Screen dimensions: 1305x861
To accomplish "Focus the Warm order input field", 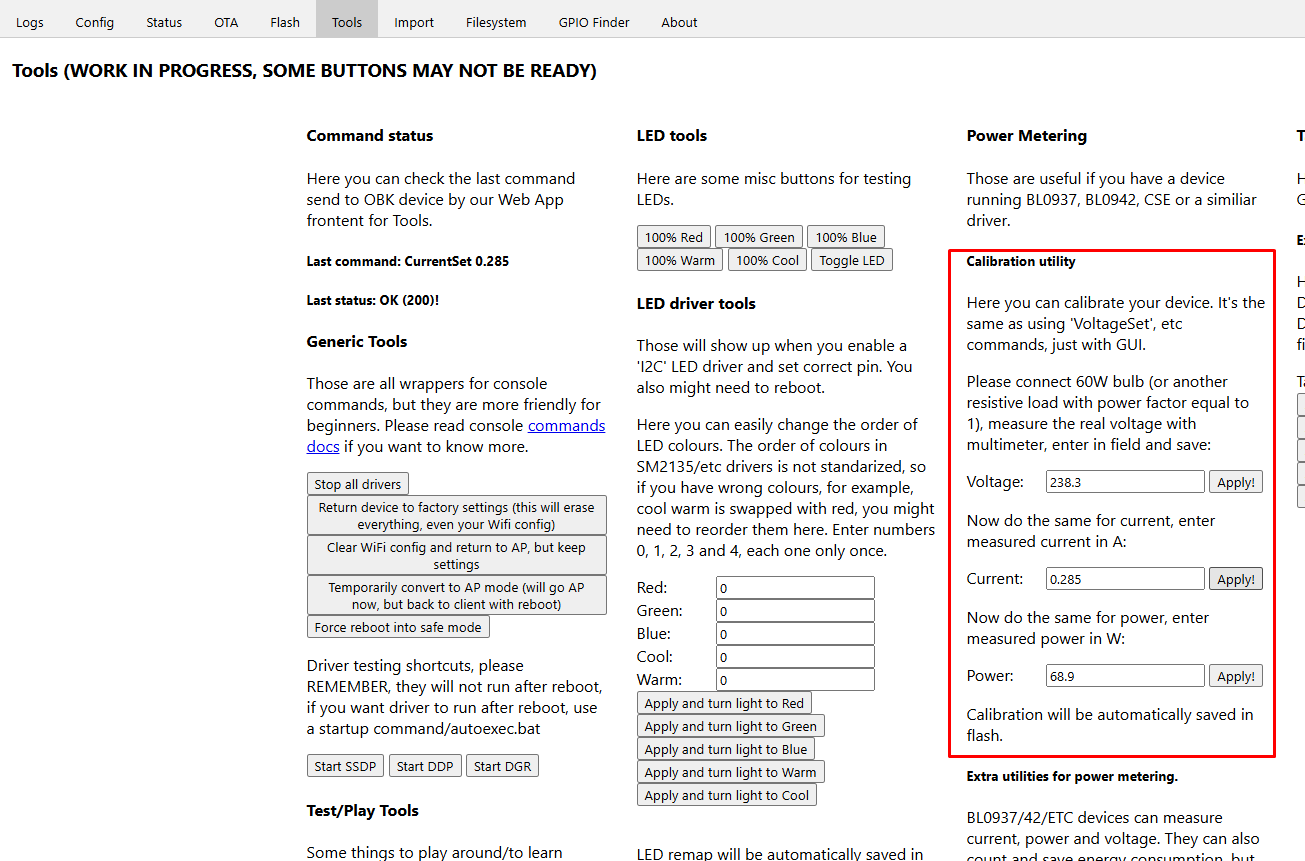I will coord(795,680).
